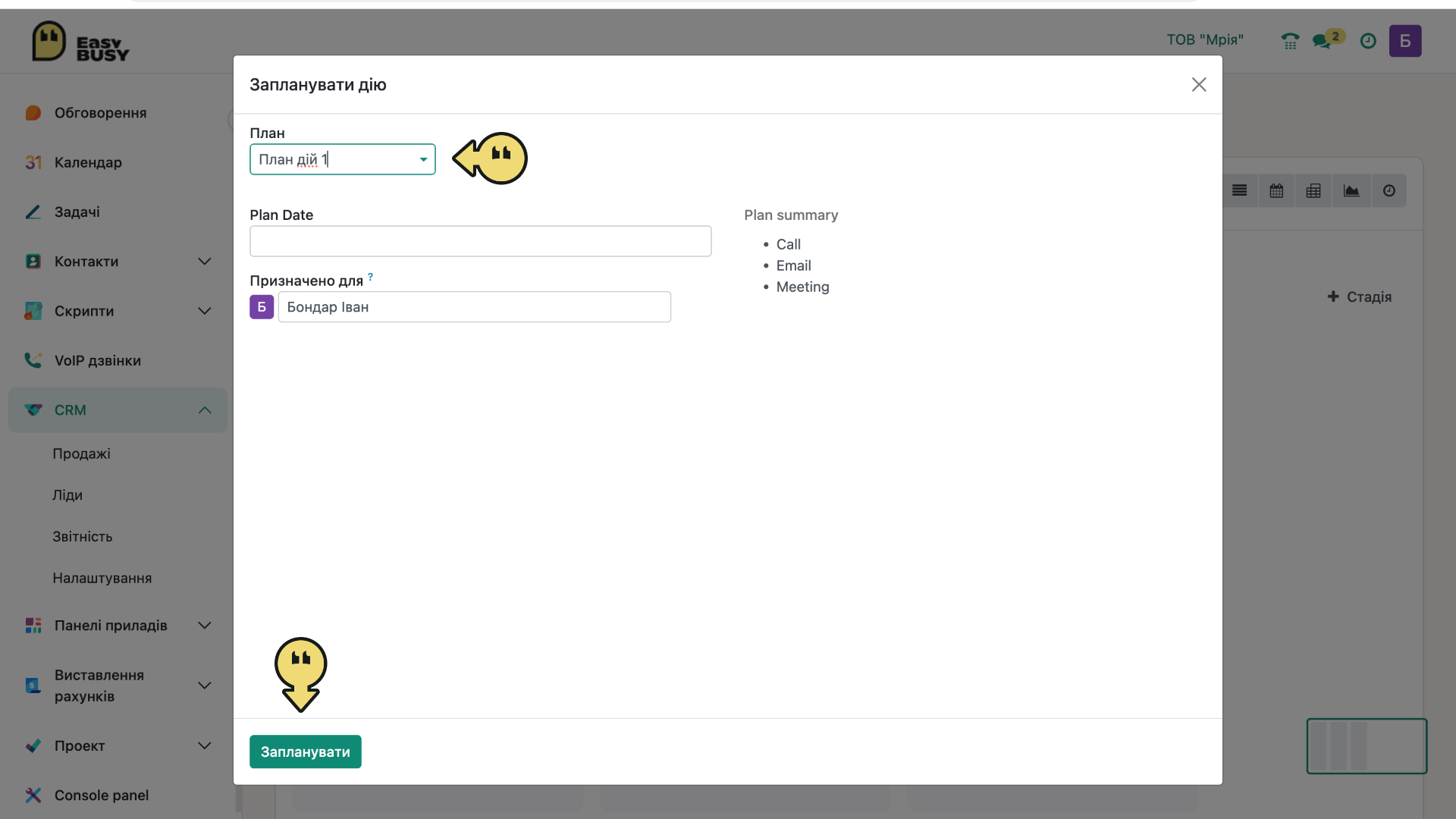Click the Виставлення рахунків icon
1456x819 pixels.
tap(33, 686)
